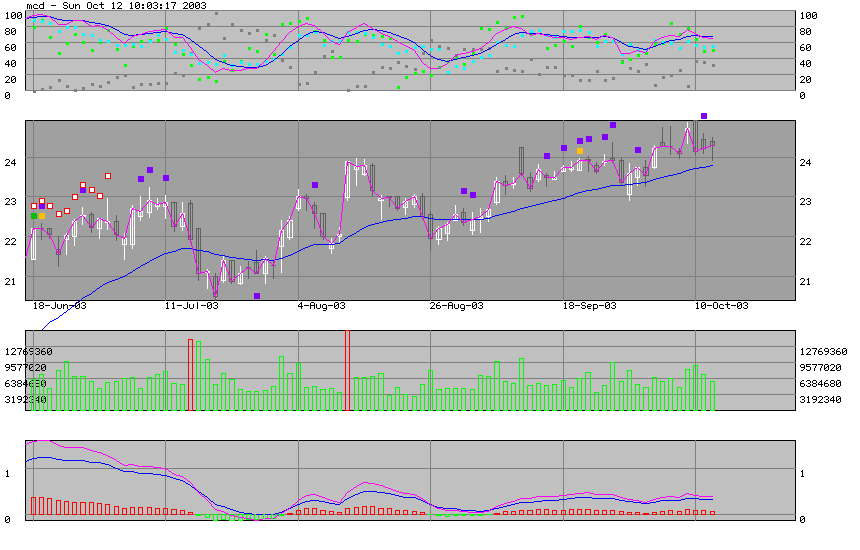
Task: Select the 11-Jul-03 date label
Action: [x=191, y=305]
